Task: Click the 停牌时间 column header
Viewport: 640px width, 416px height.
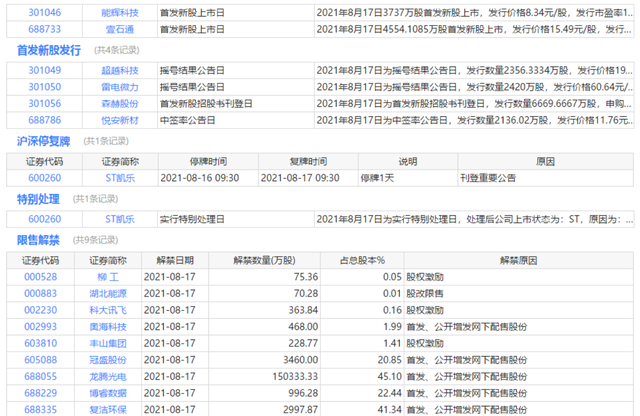Action: click(x=208, y=162)
